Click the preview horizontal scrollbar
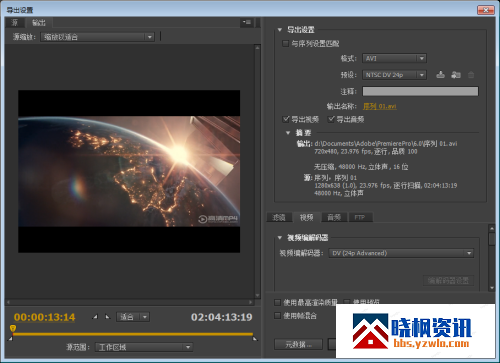This screenshot has width=500, height=363. point(130,302)
